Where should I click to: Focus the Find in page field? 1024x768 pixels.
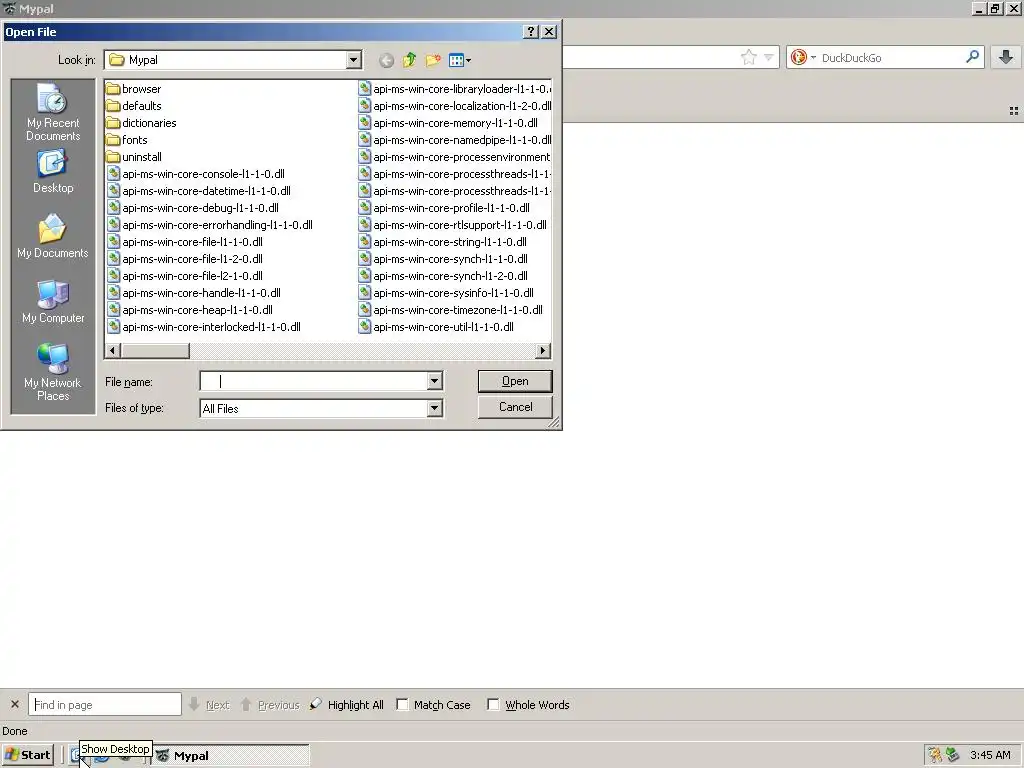(104, 705)
